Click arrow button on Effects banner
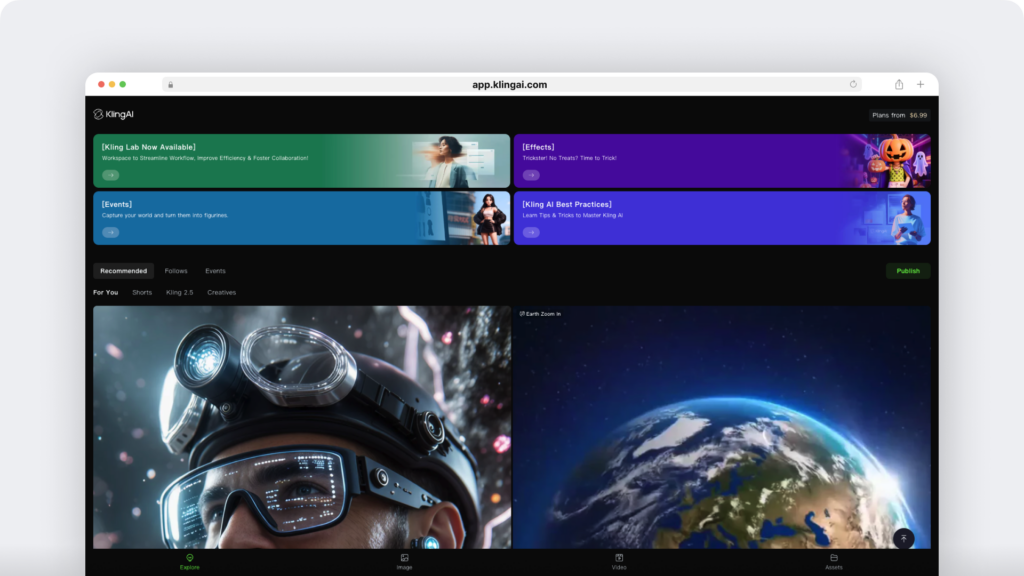The width and height of the screenshot is (1024, 576). click(531, 175)
